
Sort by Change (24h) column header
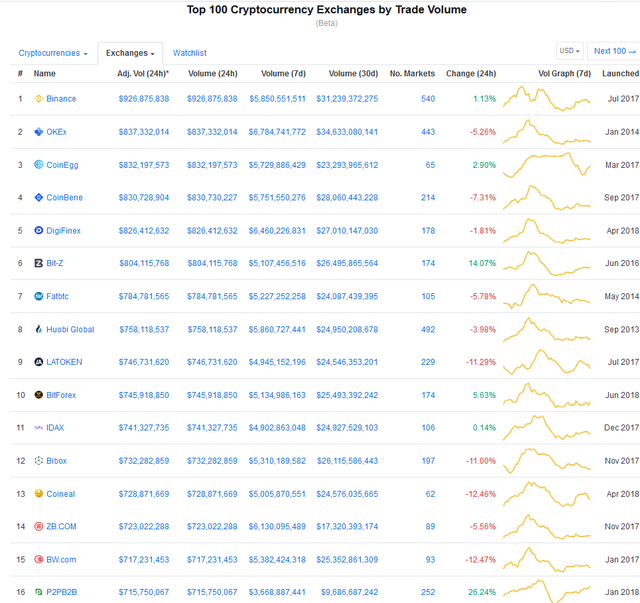(x=471, y=73)
